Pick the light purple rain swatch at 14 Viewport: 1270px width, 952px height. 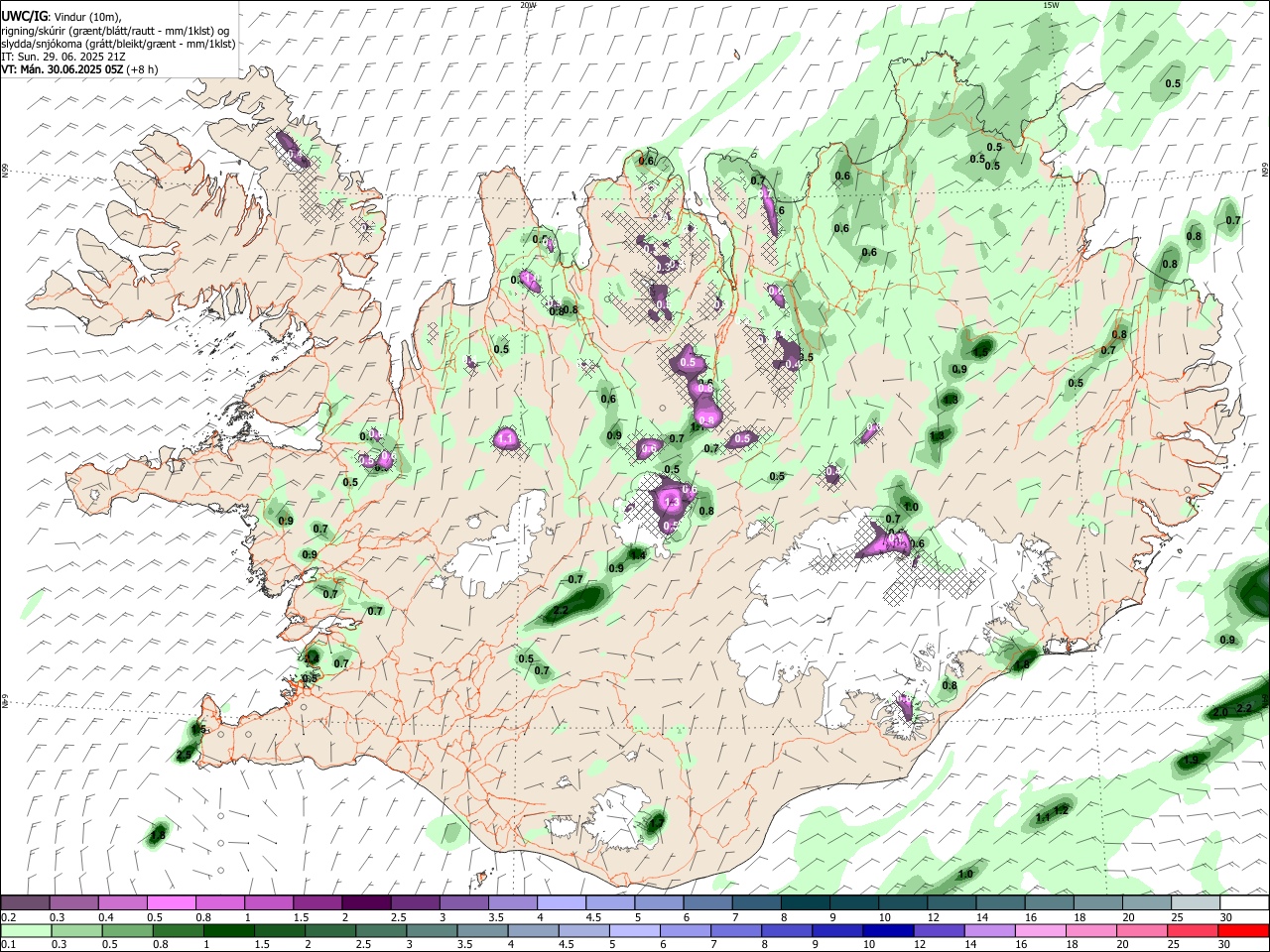click(x=989, y=930)
